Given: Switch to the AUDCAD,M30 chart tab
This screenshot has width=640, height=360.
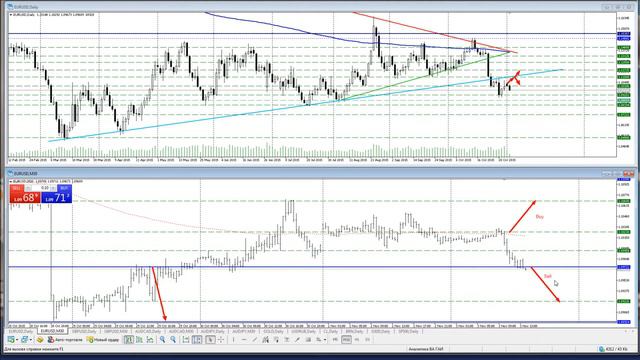Looking at the screenshot, I should point(181,331).
